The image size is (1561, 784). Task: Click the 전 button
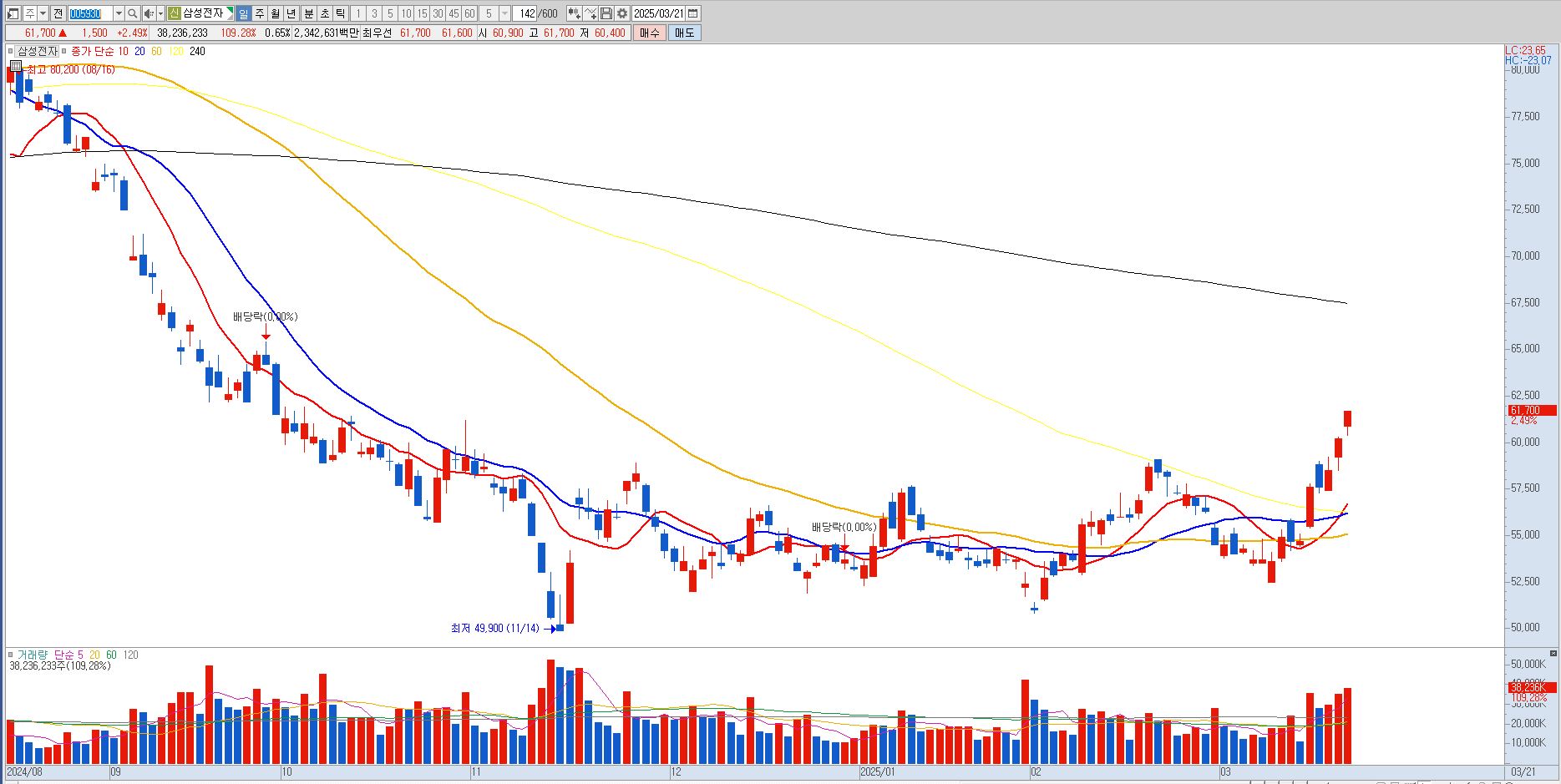click(x=58, y=13)
